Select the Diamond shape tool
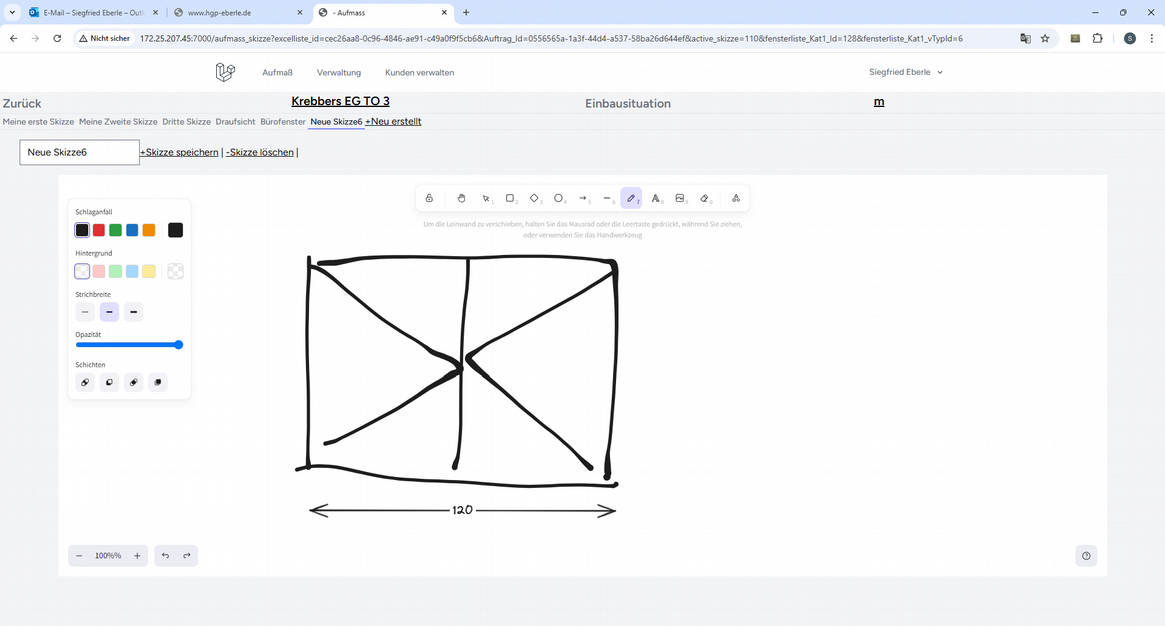This screenshot has width=1165, height=626. coord(534,198)
